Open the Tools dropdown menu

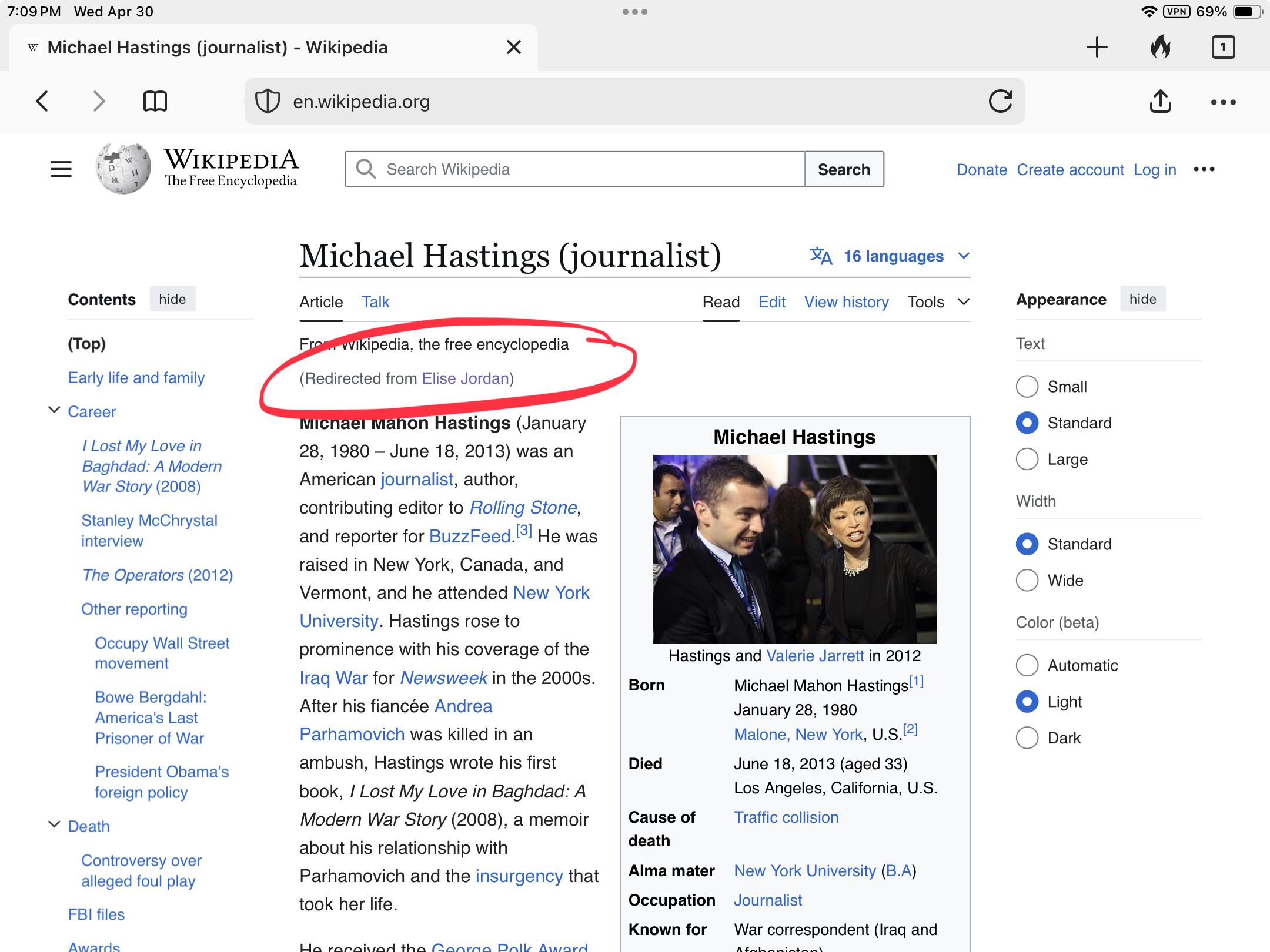tap(938, 302)
